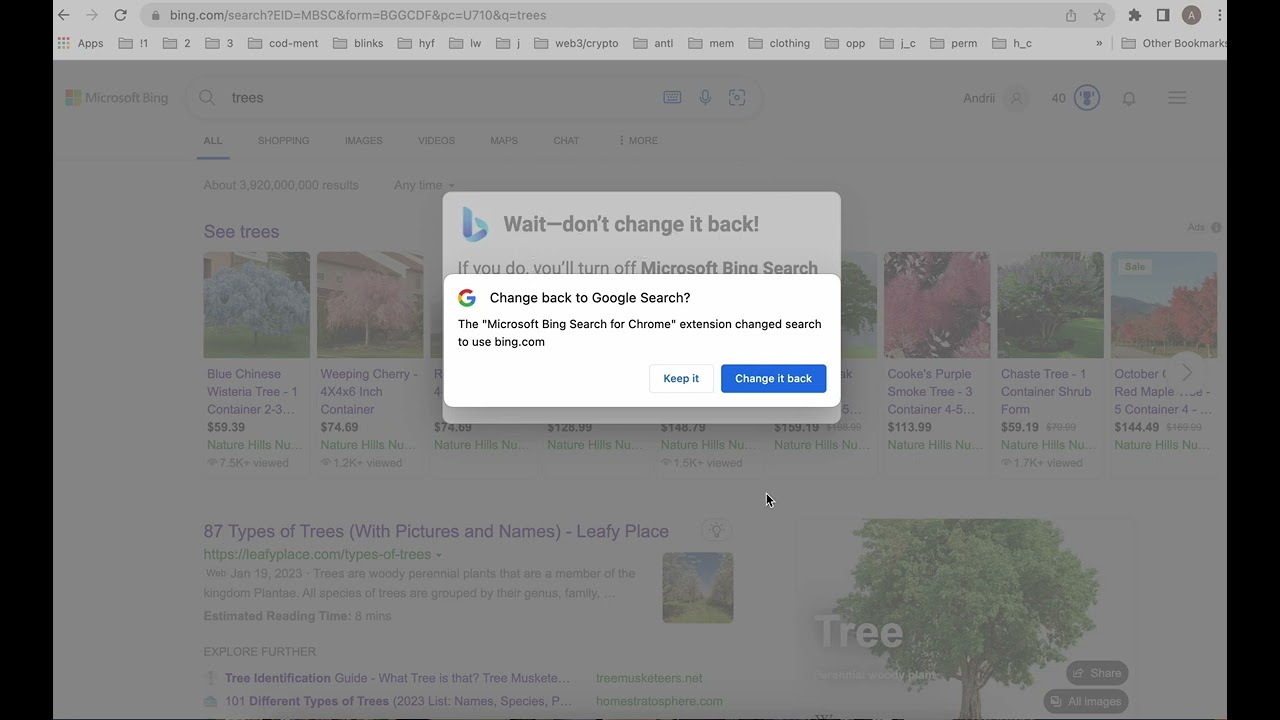Open the Extensions puzzle icon
Viewport: 1280px width, 720px height.
click(1134, 15)
